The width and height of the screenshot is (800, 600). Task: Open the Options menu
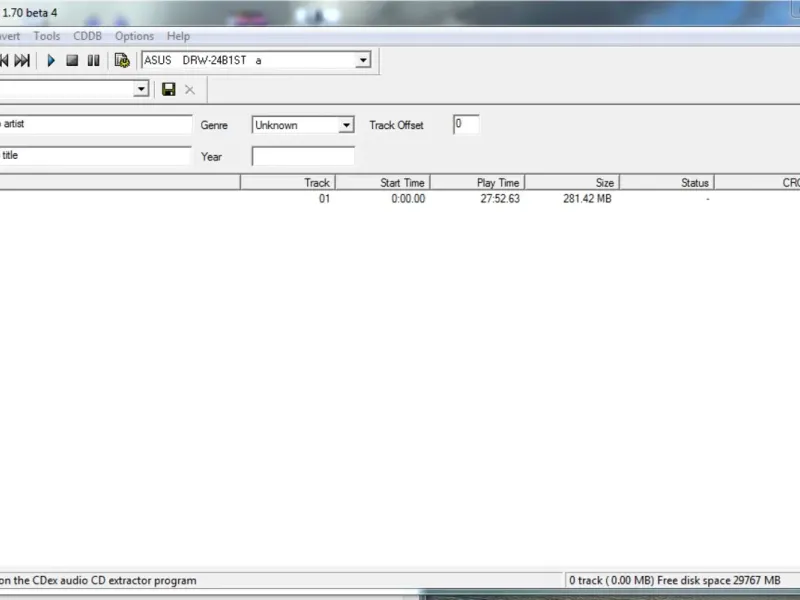point(134,36)
